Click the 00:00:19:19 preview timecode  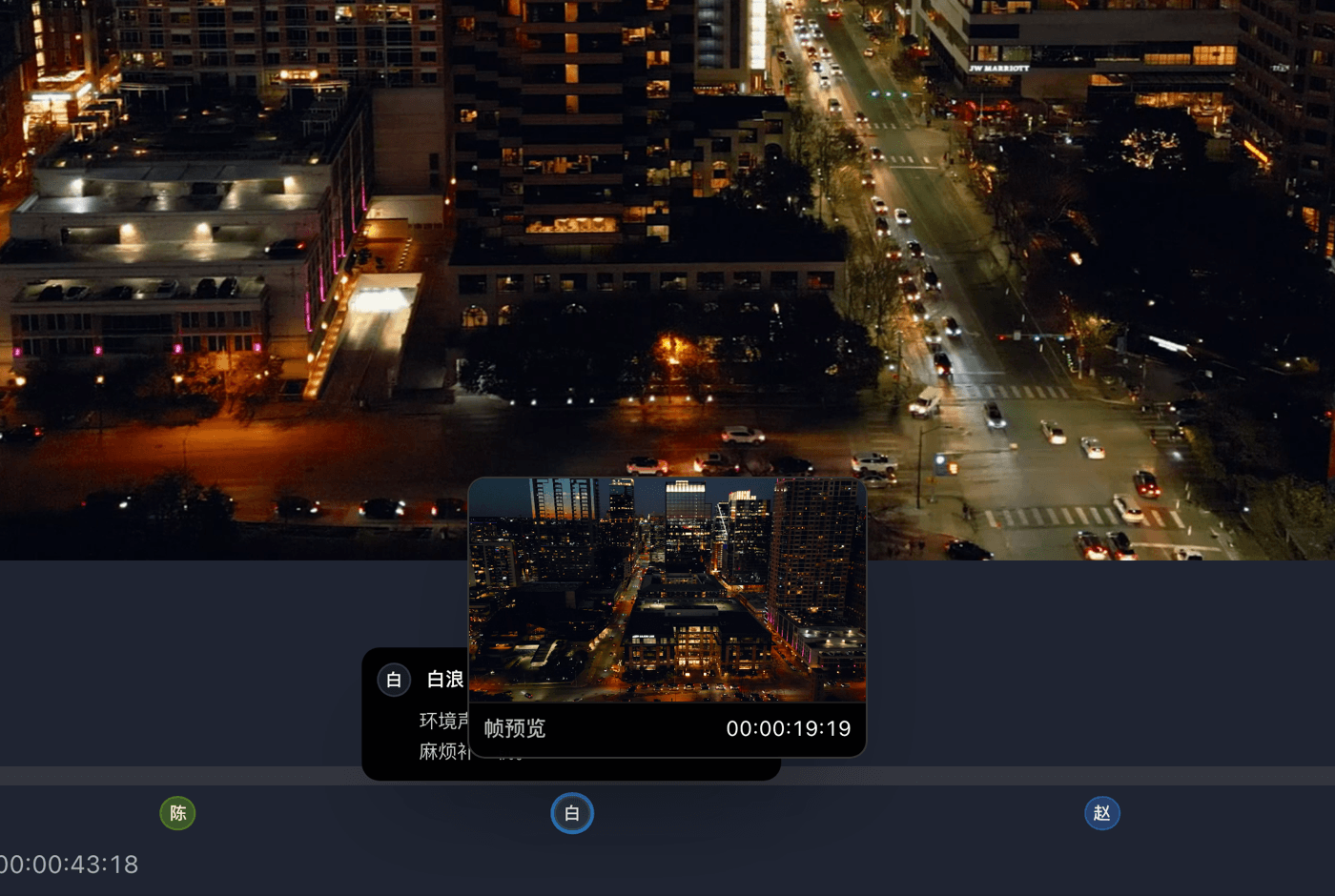coord(789,729)
